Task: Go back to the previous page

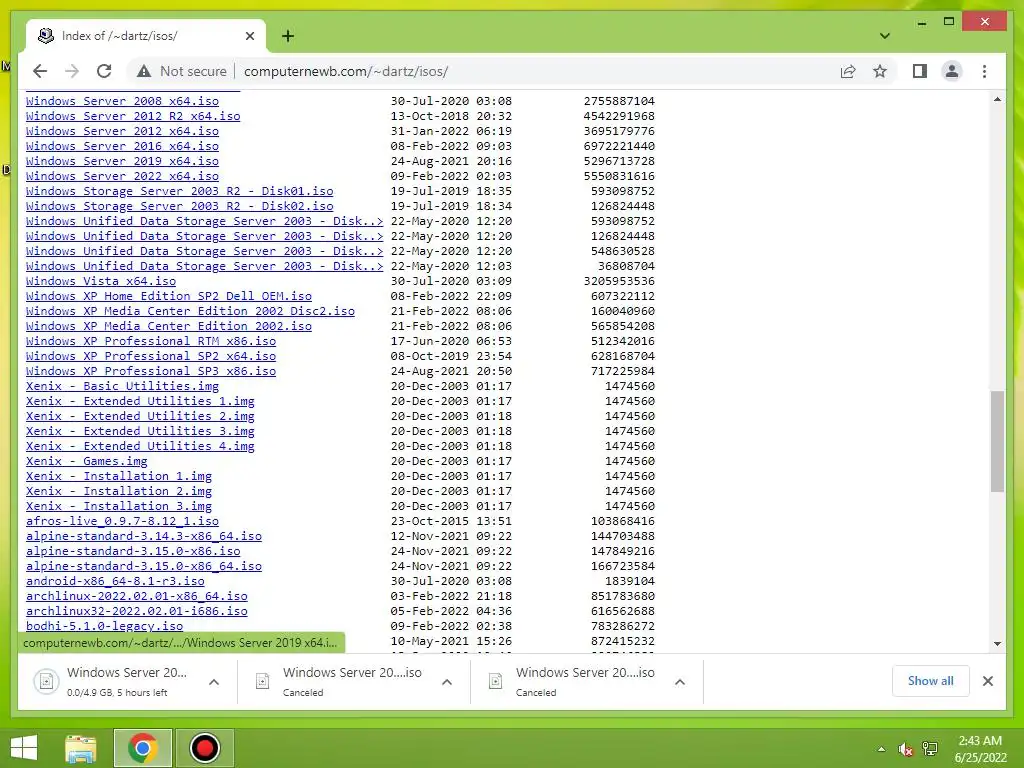Action: pos(40,71)
